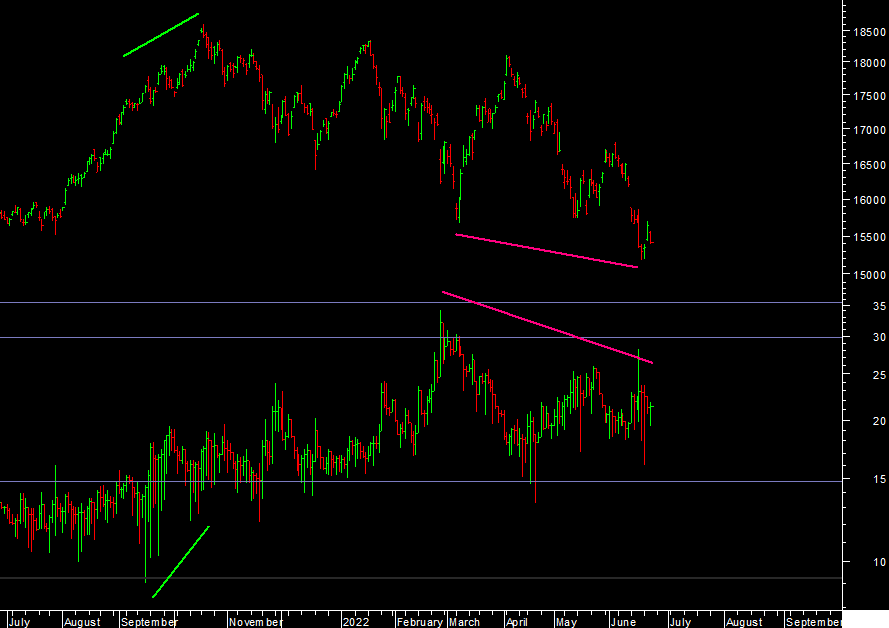Viewport: 889px width, 628px height.
Task: Select the green trend line above the price peak
Action: [x=161, y=35]
